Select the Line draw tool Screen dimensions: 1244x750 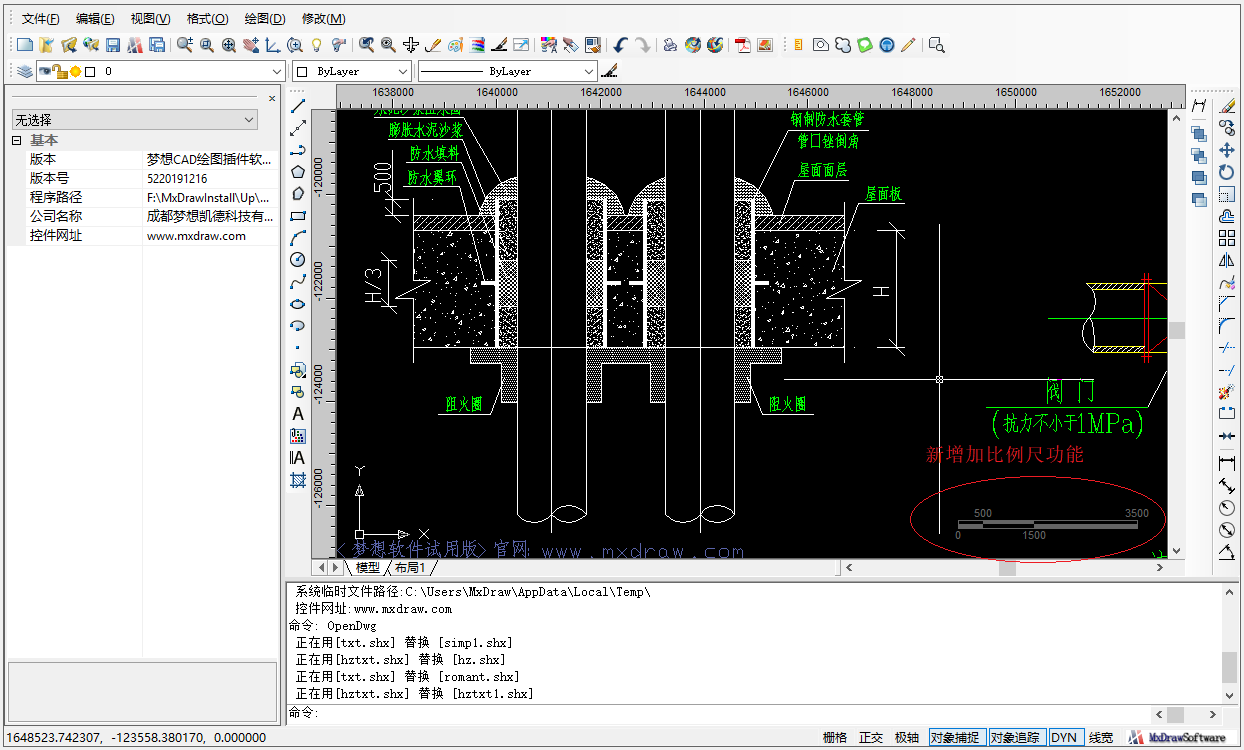[x=298, y=106]
